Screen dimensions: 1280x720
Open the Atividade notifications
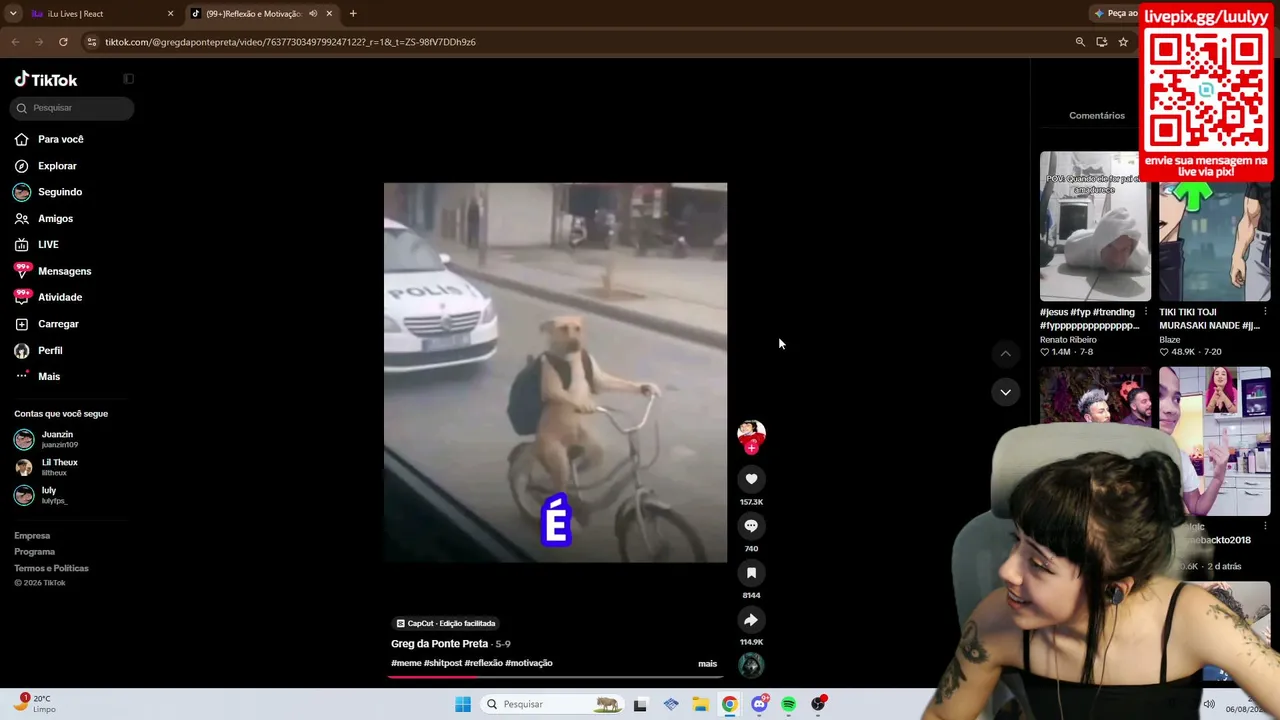point(48,297)
